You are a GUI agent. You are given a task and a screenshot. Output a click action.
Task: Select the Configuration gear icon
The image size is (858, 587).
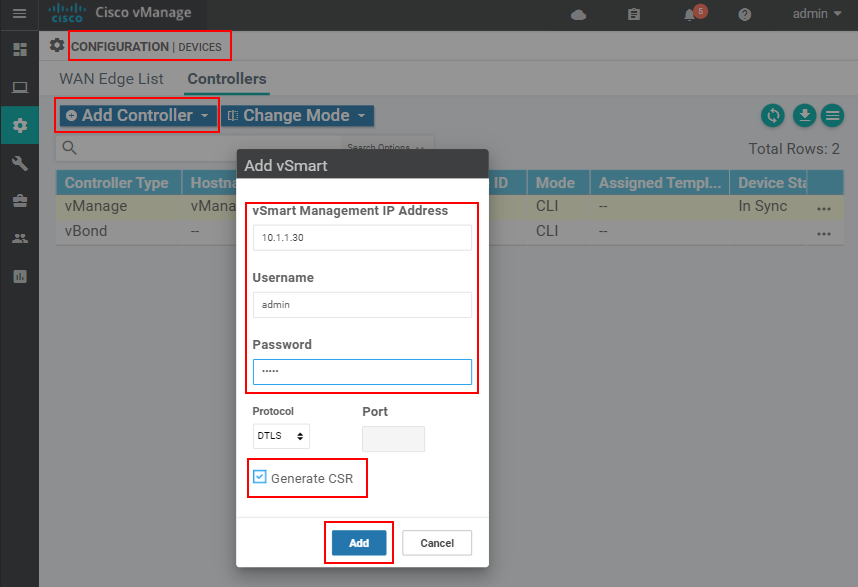pyautogui.click(x=18, y=125)
